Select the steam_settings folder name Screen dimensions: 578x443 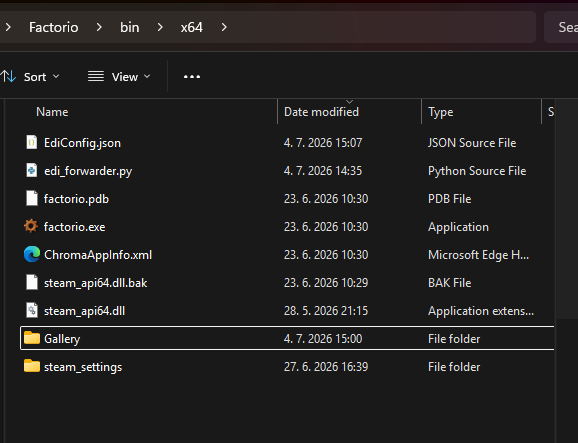[83, 367]
